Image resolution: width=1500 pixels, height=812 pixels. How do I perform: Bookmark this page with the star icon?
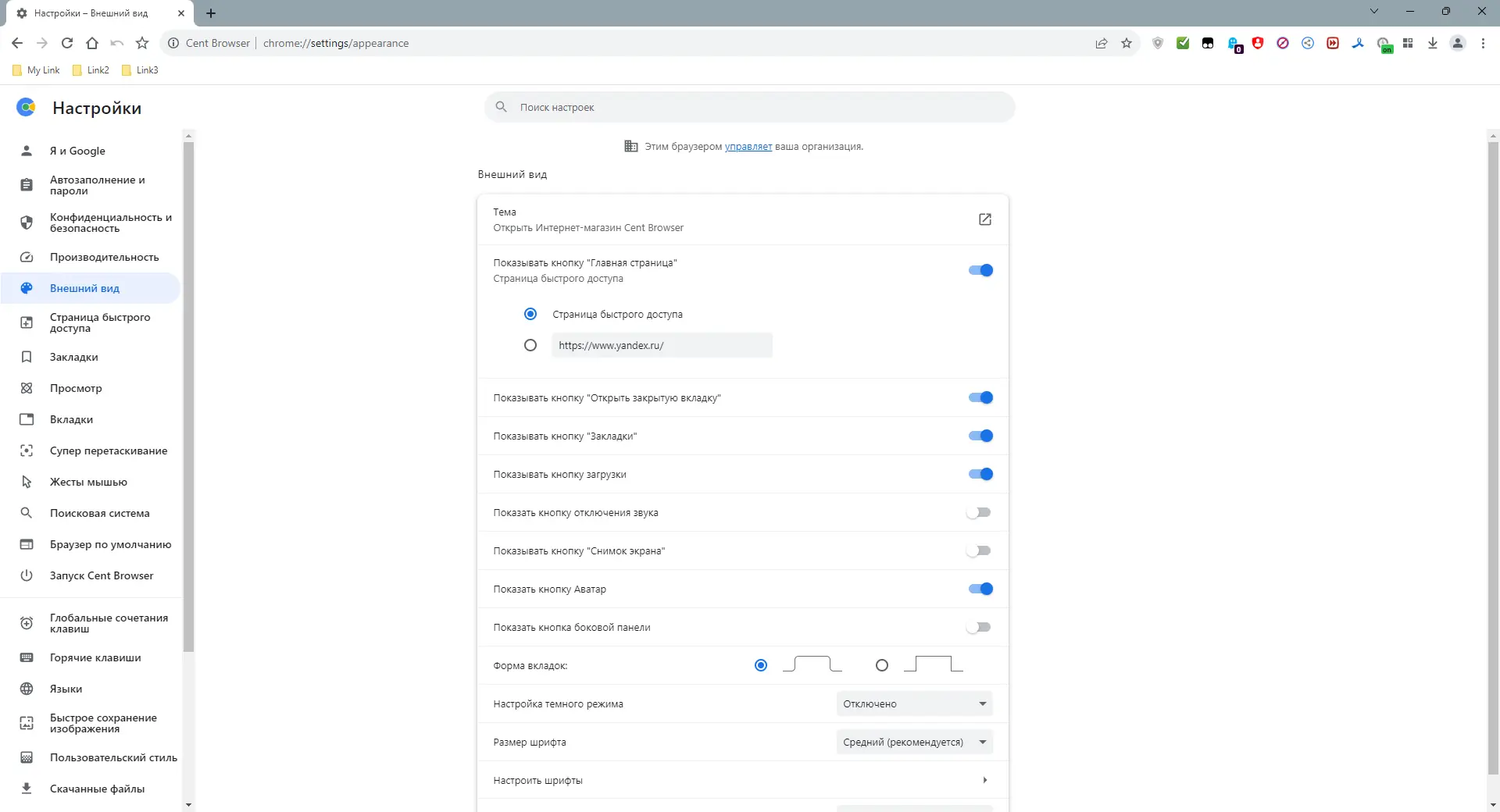[x=1127, y=44]
